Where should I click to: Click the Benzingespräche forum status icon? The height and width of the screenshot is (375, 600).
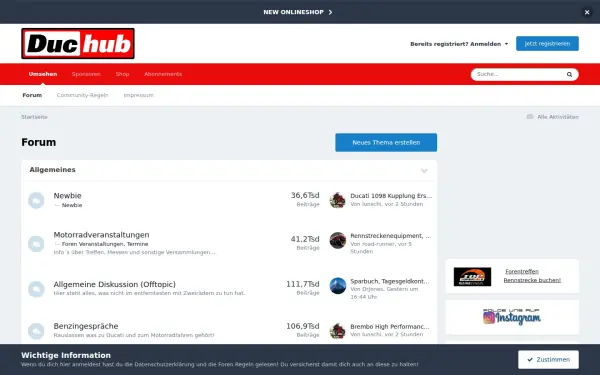click(x=36, y=331)
